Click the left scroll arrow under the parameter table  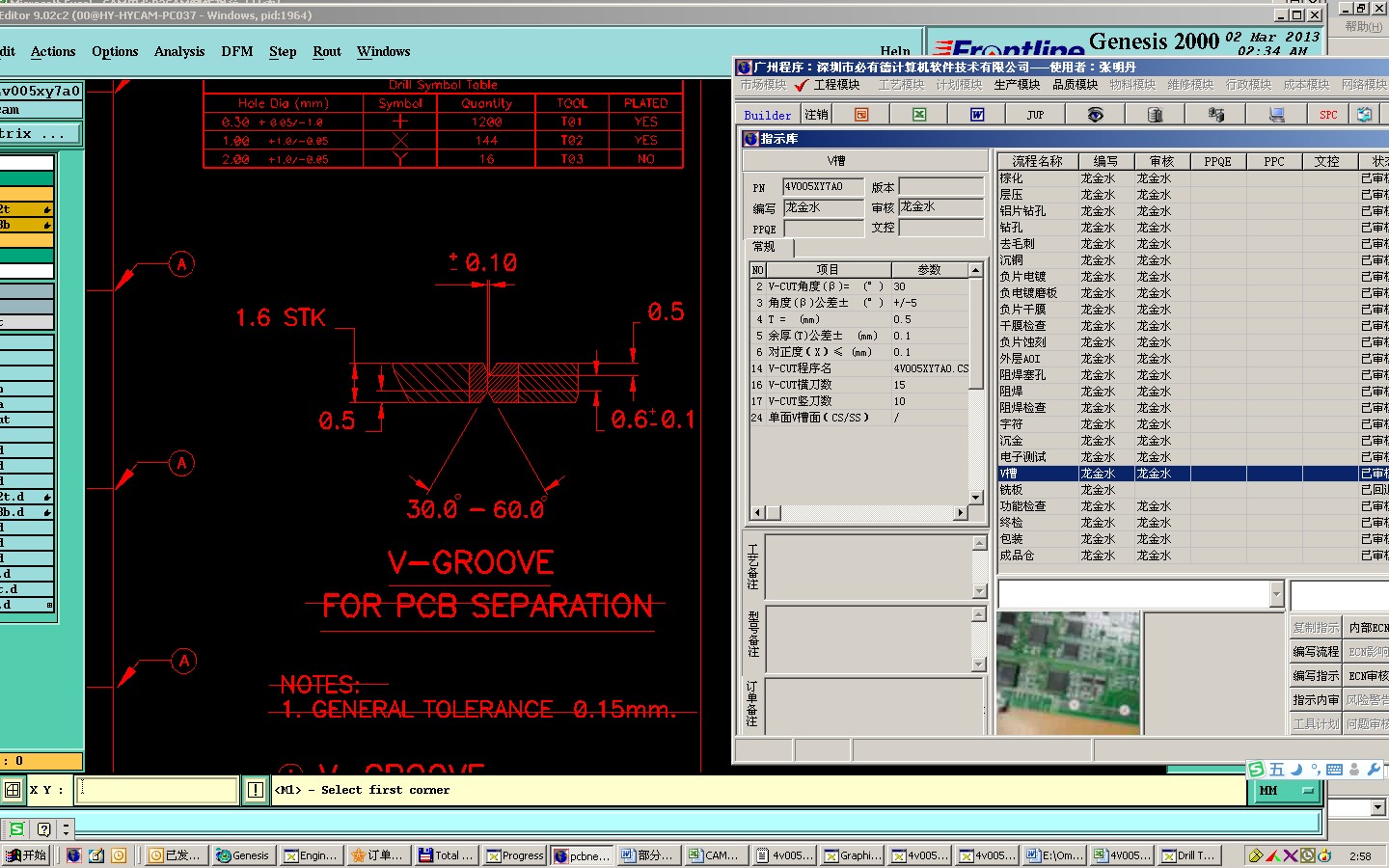757,513
